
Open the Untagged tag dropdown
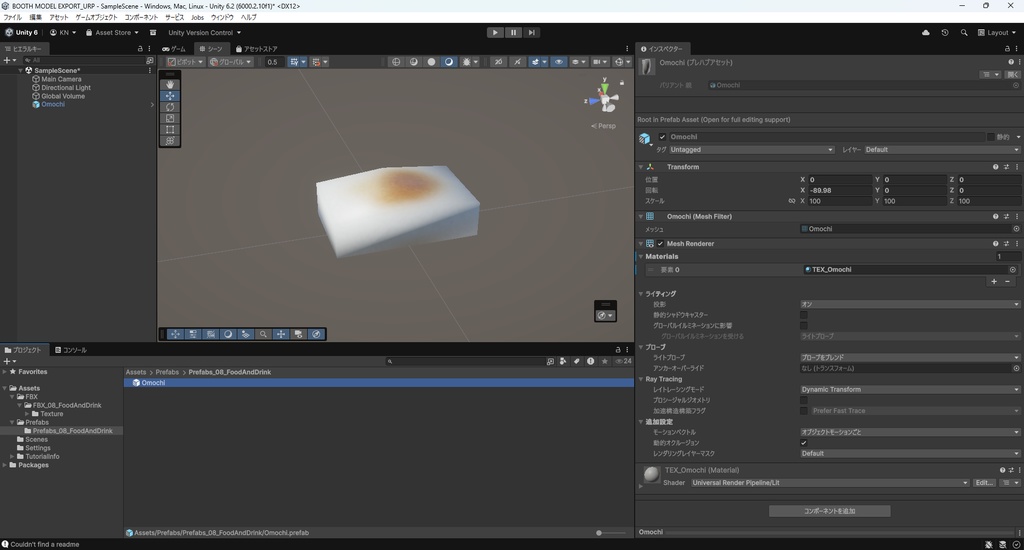[x=750, y=150]
